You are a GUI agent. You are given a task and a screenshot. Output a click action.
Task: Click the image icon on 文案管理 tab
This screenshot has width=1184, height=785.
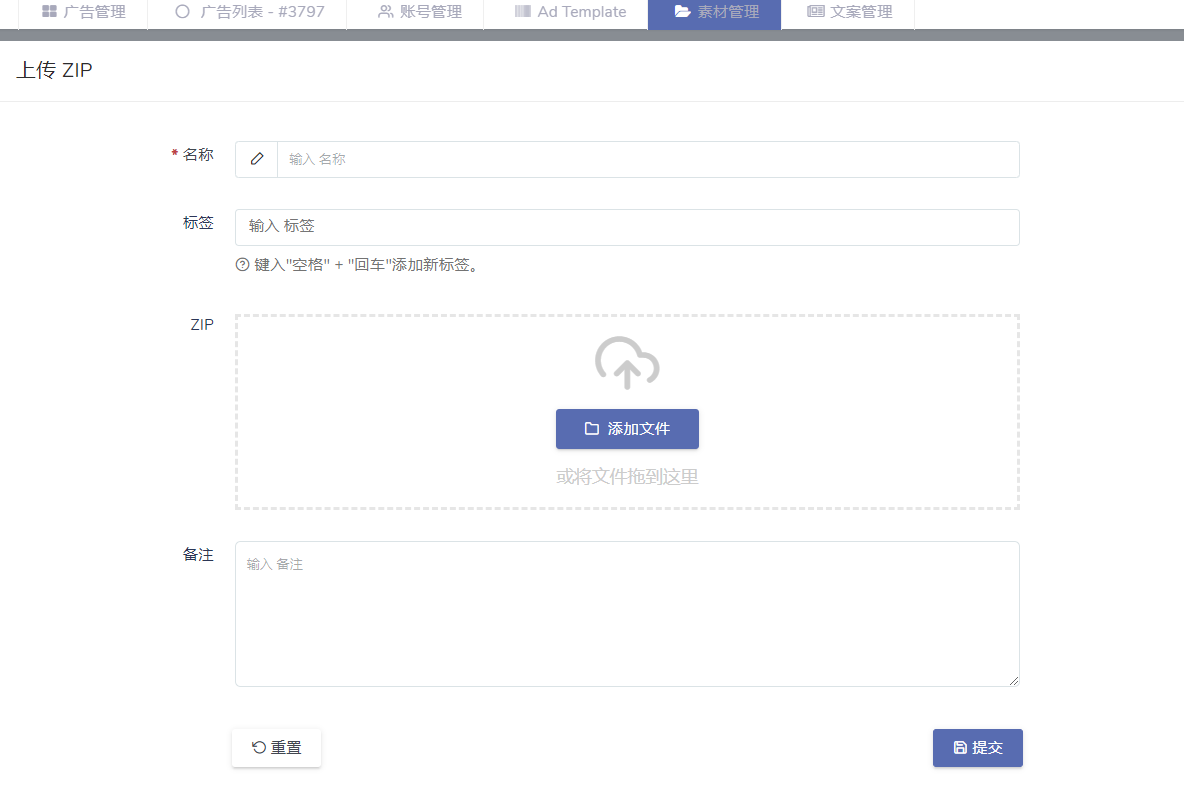[815, 12]
